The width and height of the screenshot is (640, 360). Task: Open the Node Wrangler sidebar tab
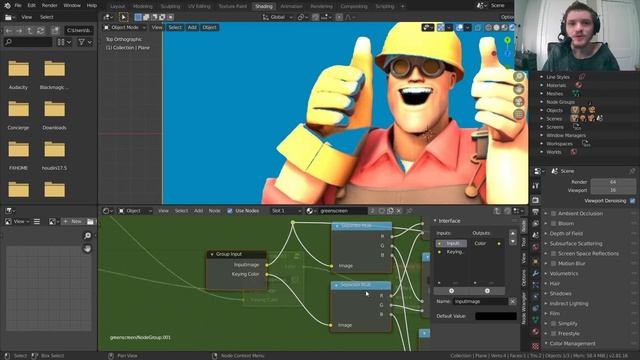[x=524, y=308]
